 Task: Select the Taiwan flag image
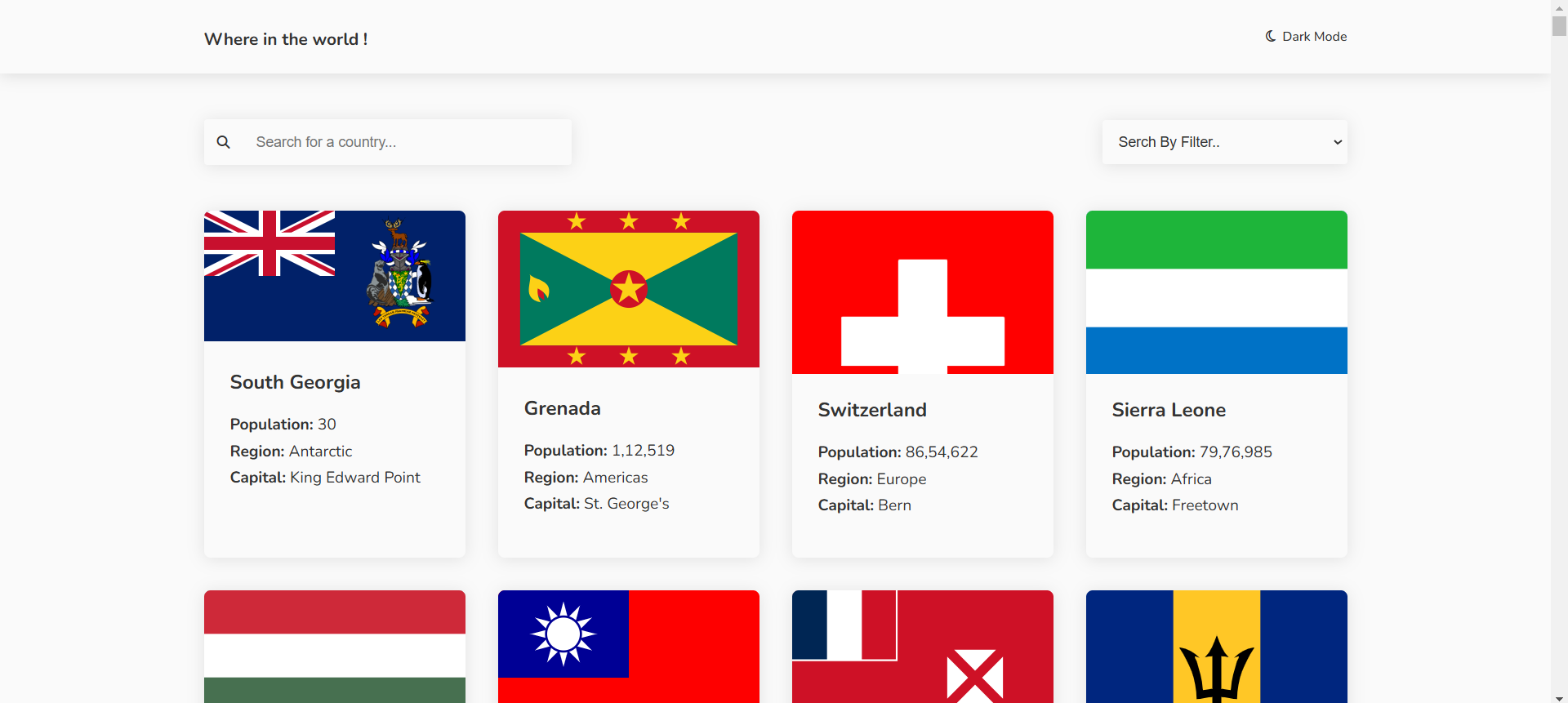629,646
